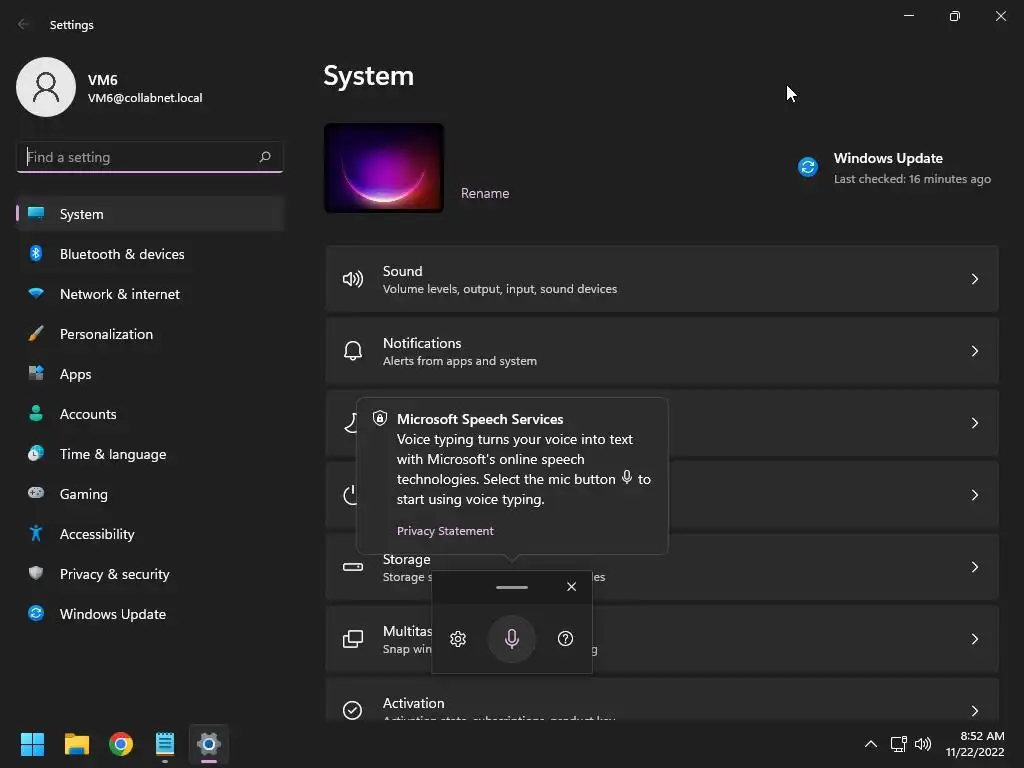Launch Google Chrome from taskbar
1024x768 pixels.
(121, 744)
